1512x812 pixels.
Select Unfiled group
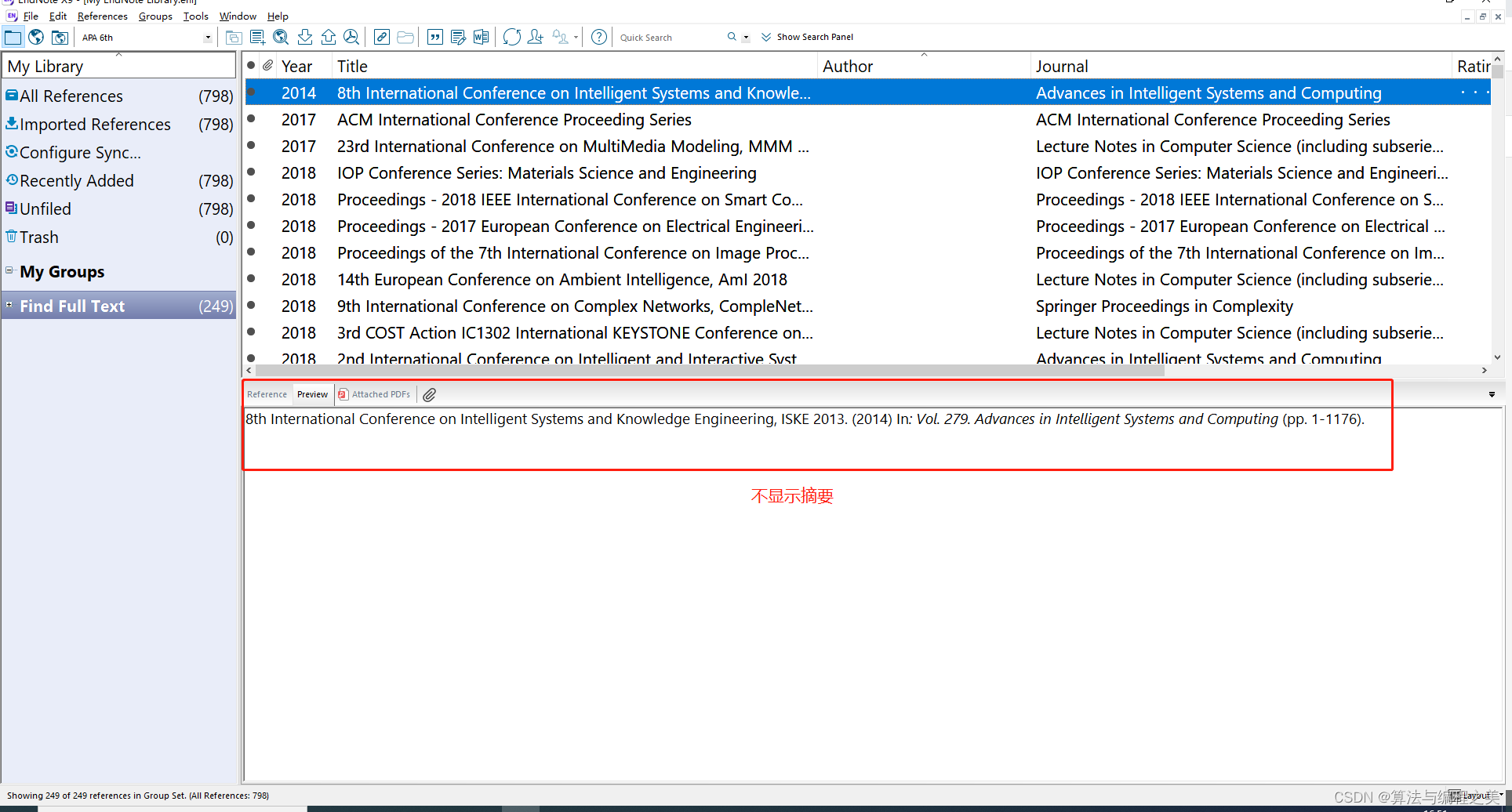tap(119, 208)
